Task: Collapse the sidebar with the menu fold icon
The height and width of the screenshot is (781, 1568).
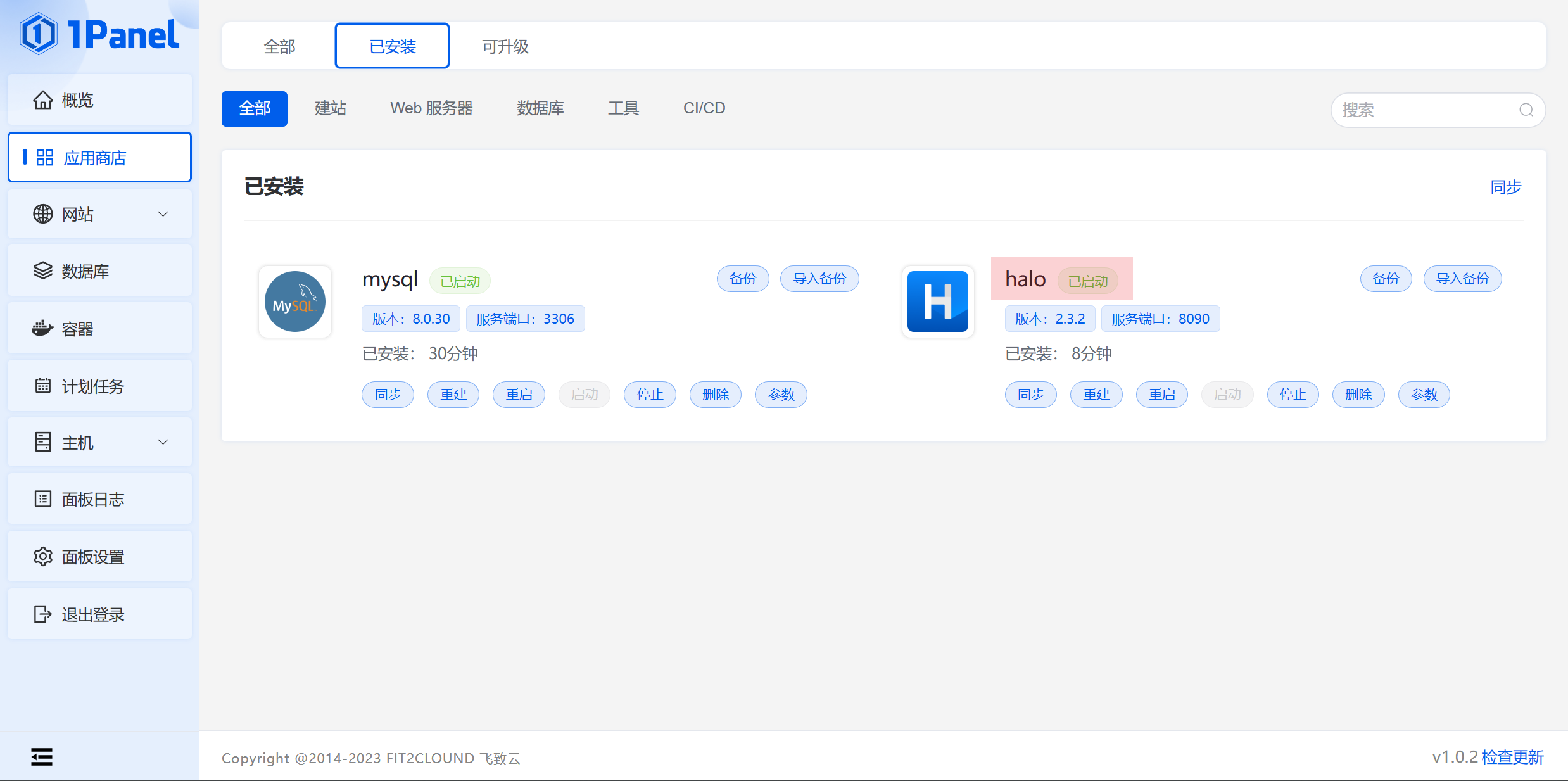Action: point(42,757)
